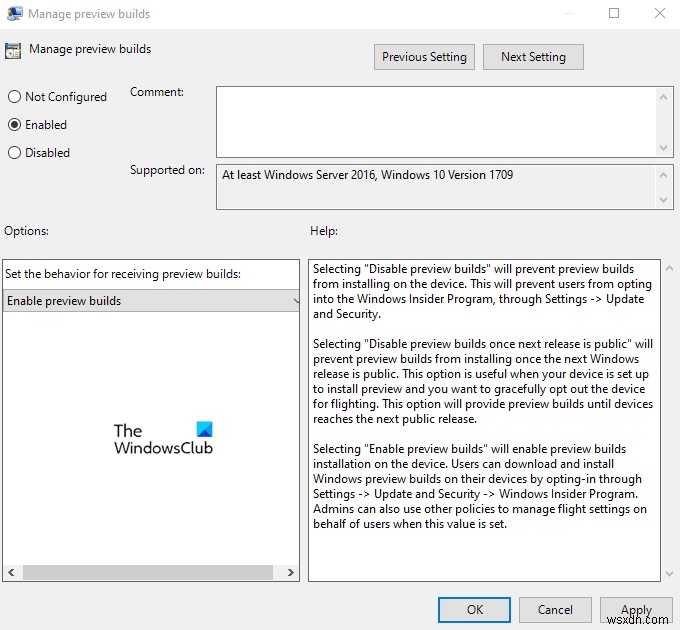
Task: Click the Help pane scroll down arrow
Action: tap(669, 574)
